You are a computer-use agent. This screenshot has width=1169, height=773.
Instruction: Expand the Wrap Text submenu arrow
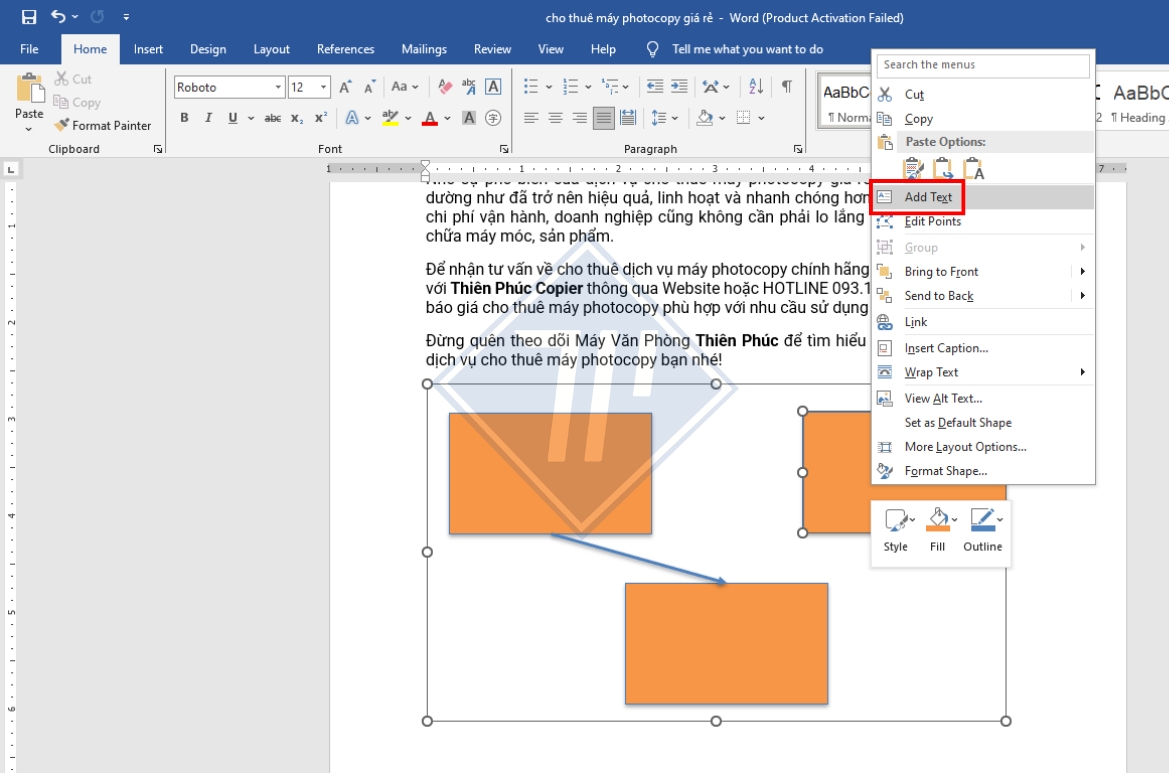[x=1082, y=372]
